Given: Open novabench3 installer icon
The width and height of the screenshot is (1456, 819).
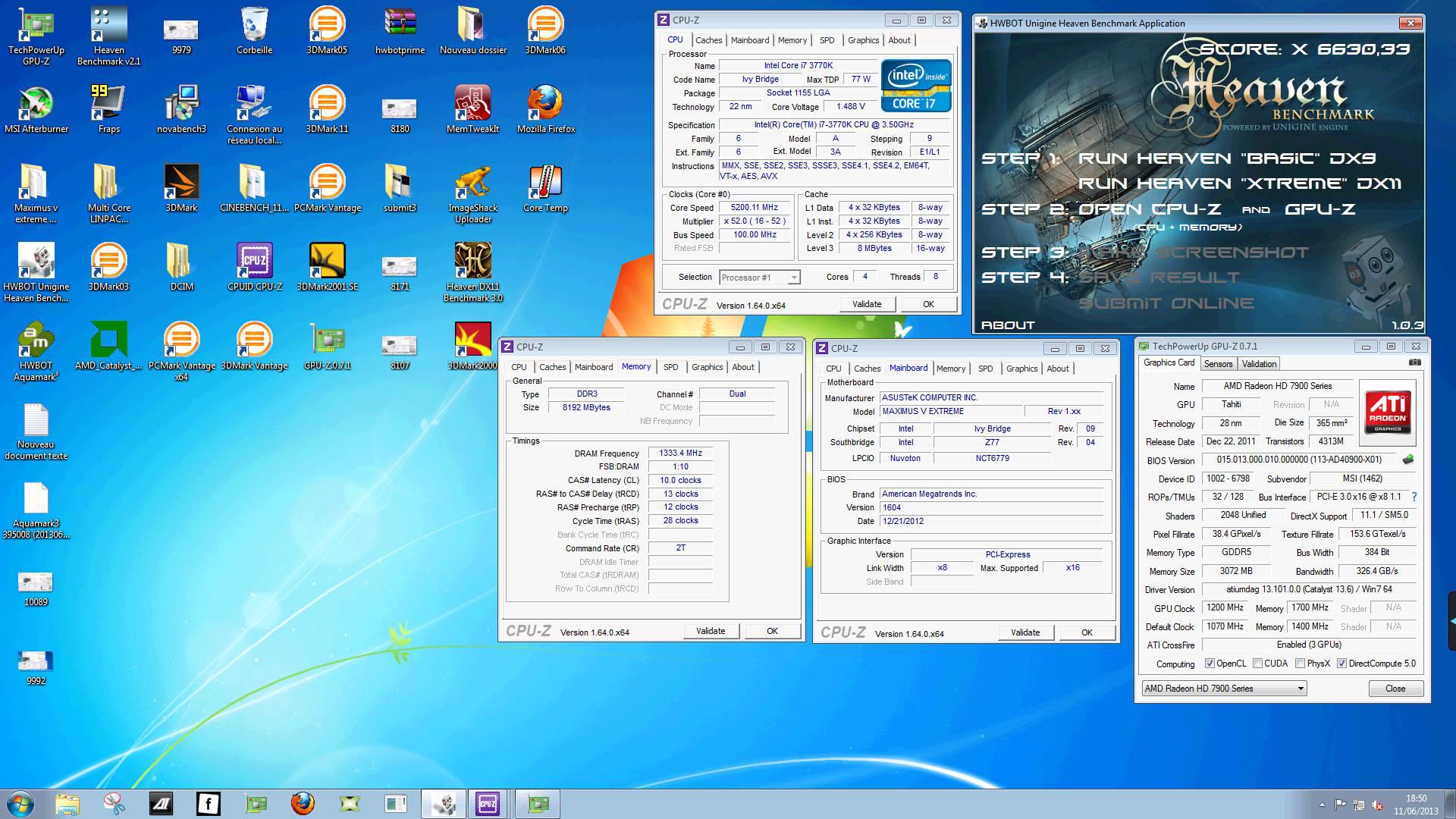Looking at the screenshot, I should (181, 110).
